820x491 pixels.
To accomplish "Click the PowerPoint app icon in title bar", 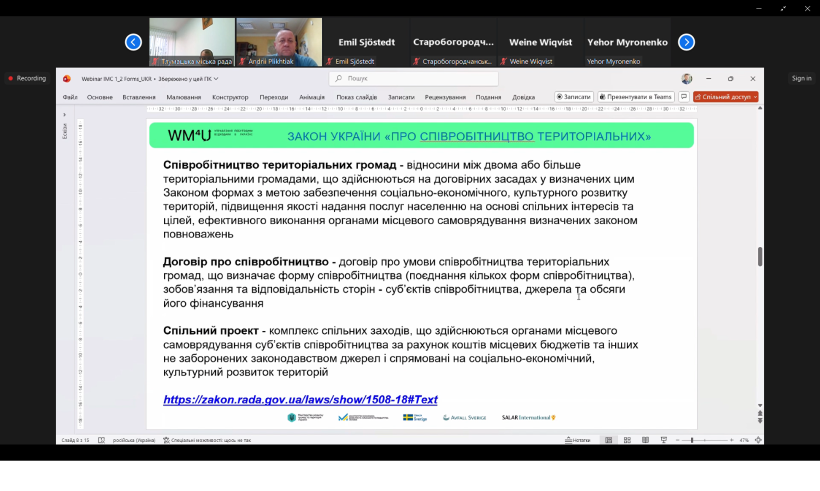I will [67, 78].
